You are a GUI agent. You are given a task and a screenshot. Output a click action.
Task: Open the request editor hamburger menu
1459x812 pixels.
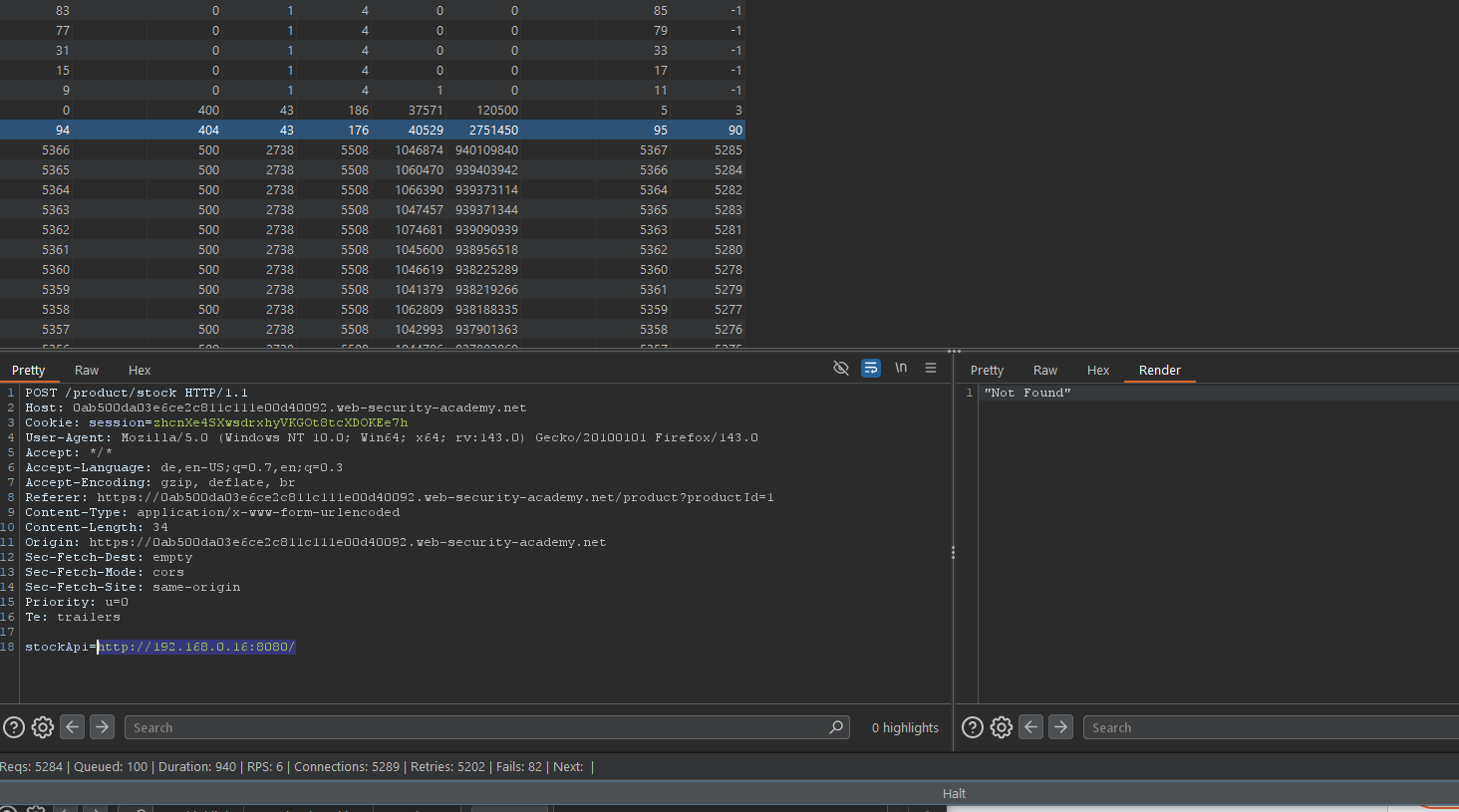(931, 369)
